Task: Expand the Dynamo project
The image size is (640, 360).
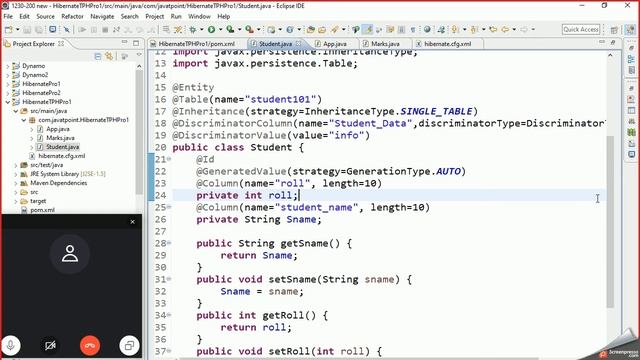Action: coord(7,66)
